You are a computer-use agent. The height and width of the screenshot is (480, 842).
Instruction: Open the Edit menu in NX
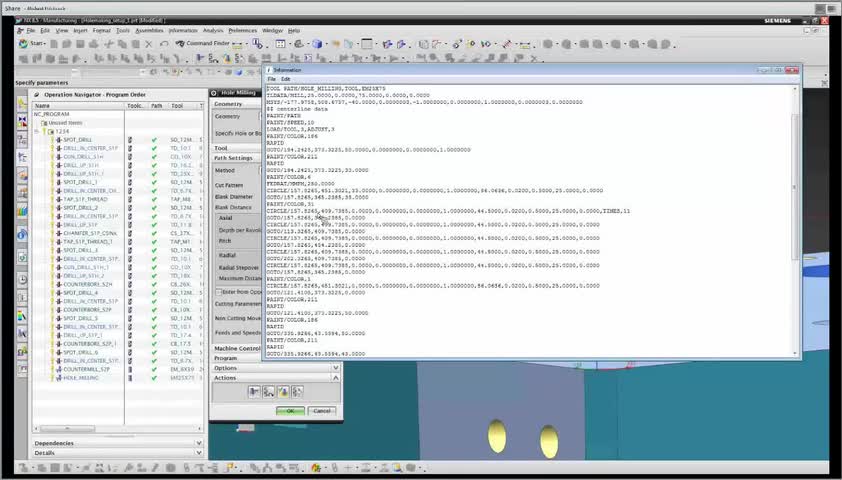pos(45,31)
